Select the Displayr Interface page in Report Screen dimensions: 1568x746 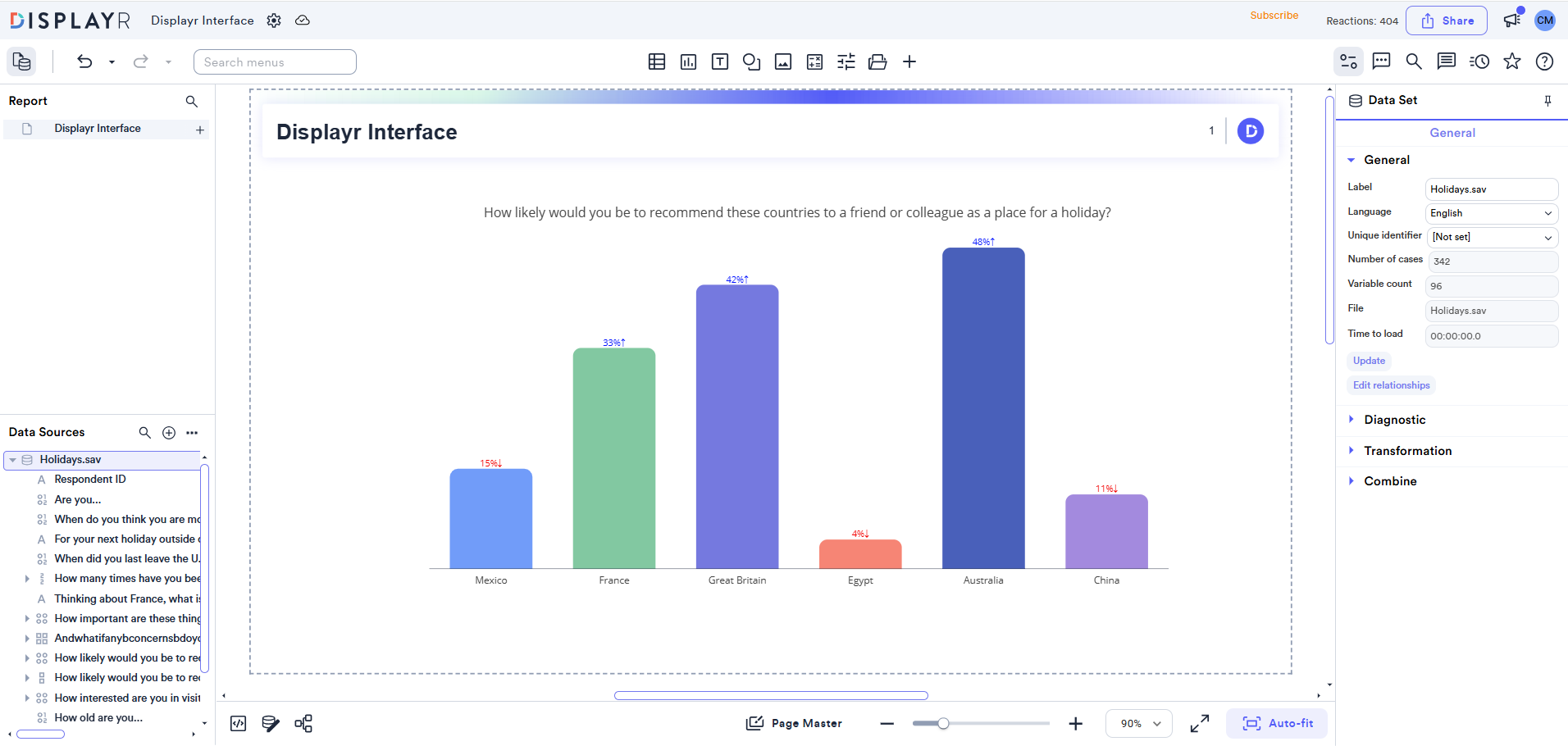pyautogui.click(x=98, y=129)
